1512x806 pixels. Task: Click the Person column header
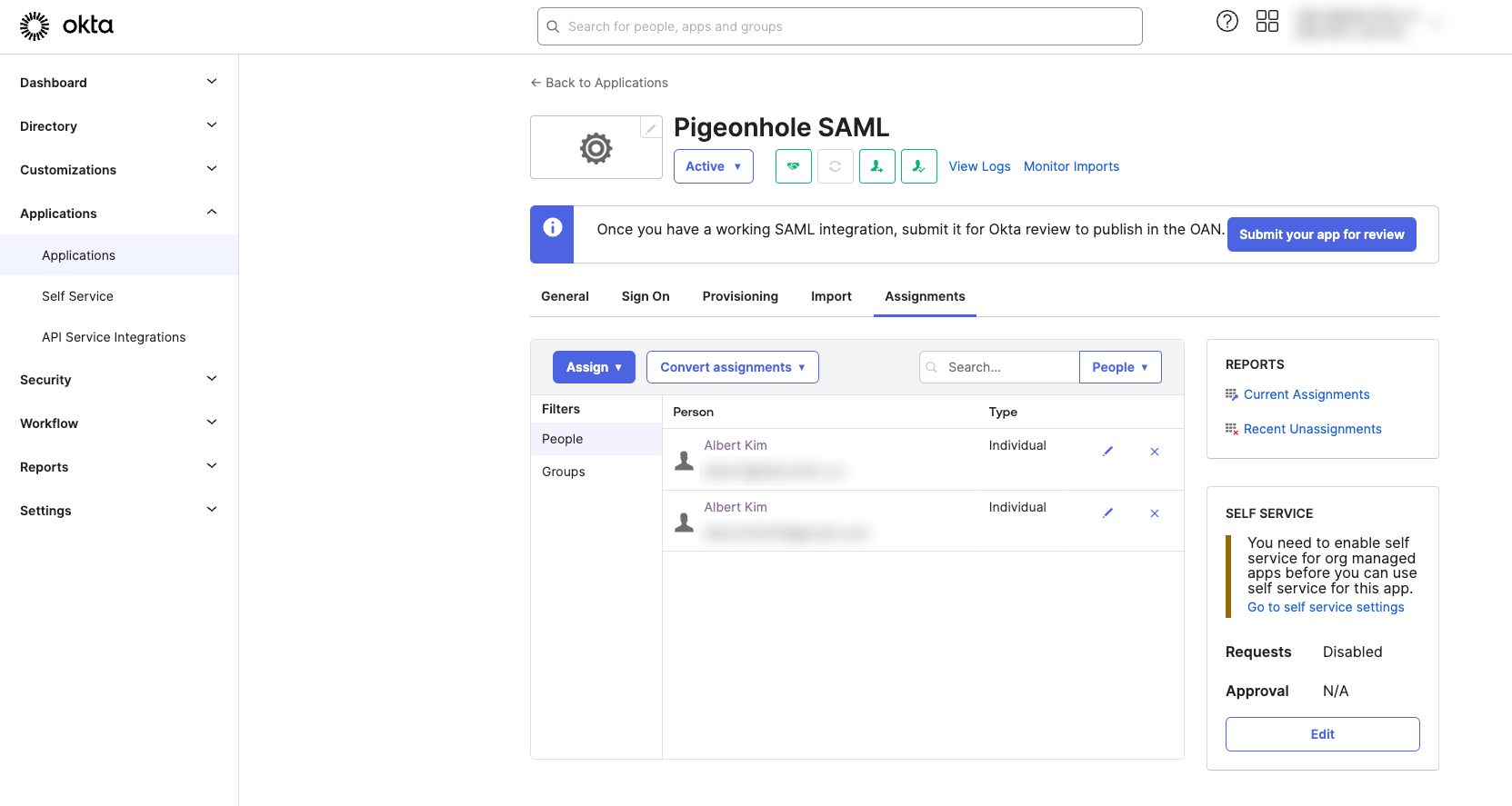click(x=693, y=412)
